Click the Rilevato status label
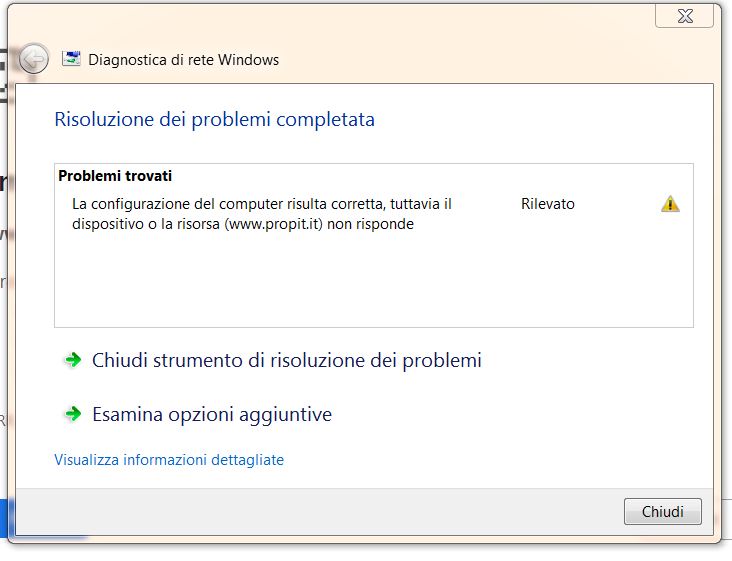The image size is (732, 561). click(548, 204)
